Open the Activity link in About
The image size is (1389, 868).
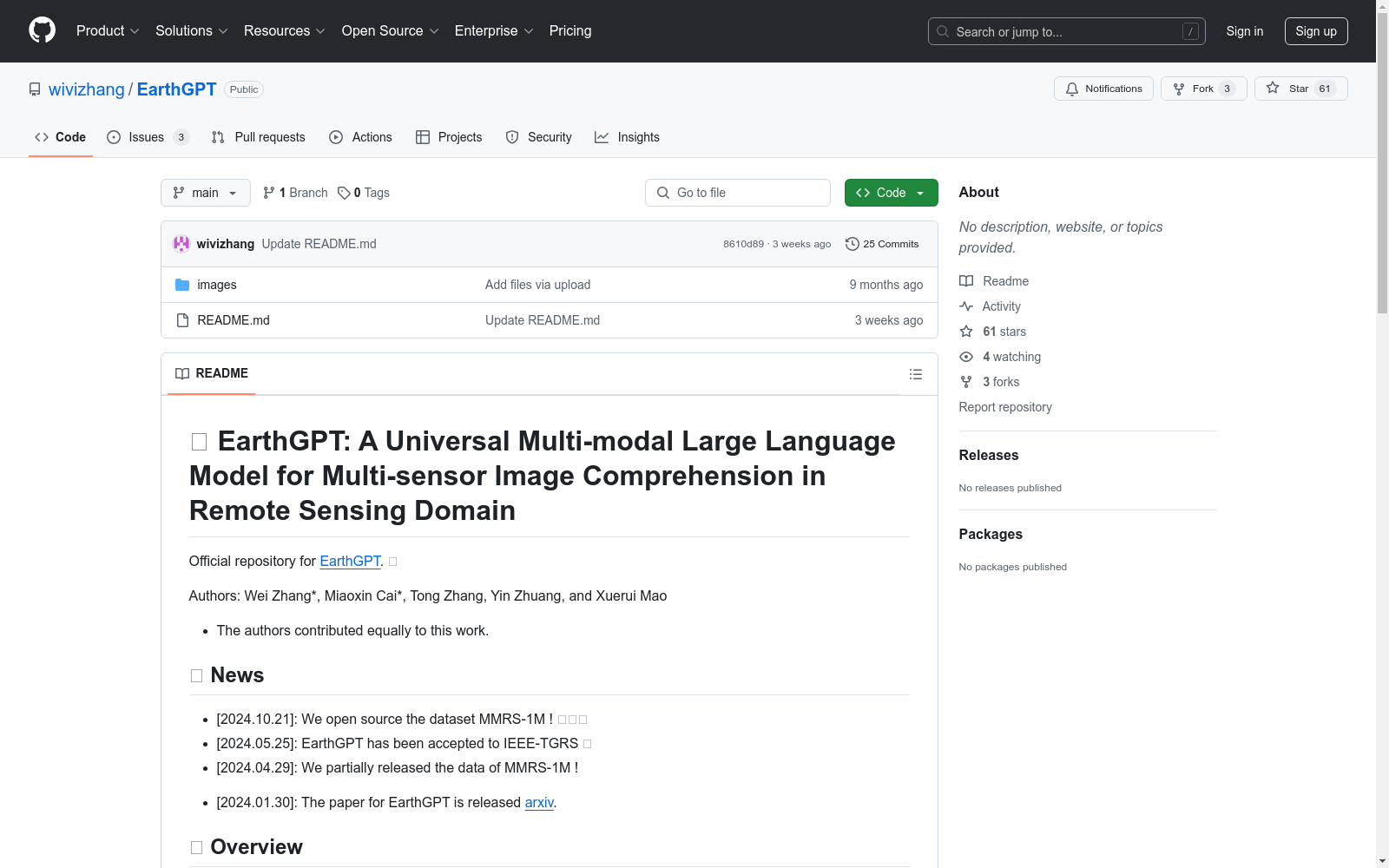pyautogui.click(x=991, y=306)
